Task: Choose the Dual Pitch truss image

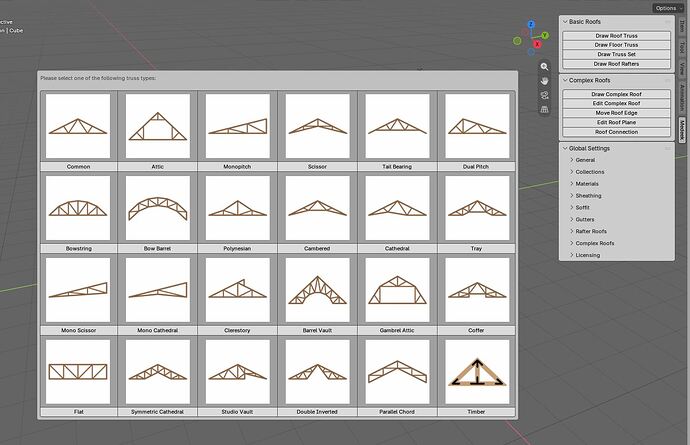Action: point(477,126)
